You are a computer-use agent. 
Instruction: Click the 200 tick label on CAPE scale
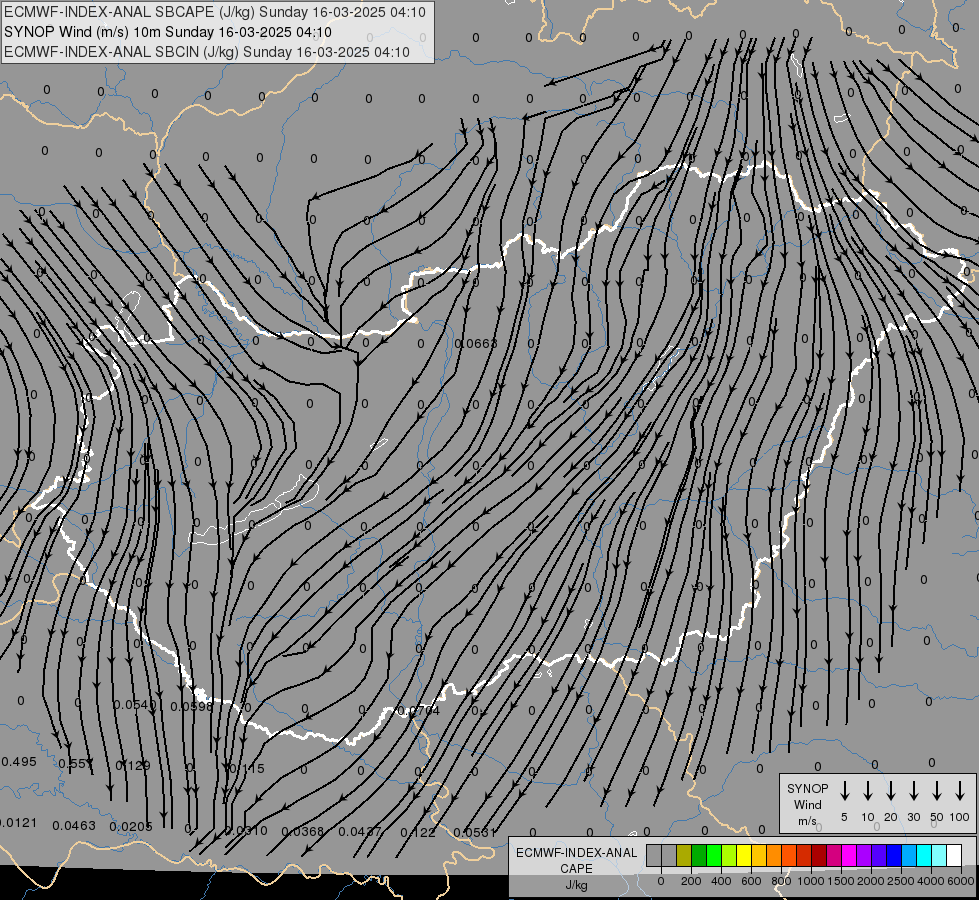click(691, 881)
